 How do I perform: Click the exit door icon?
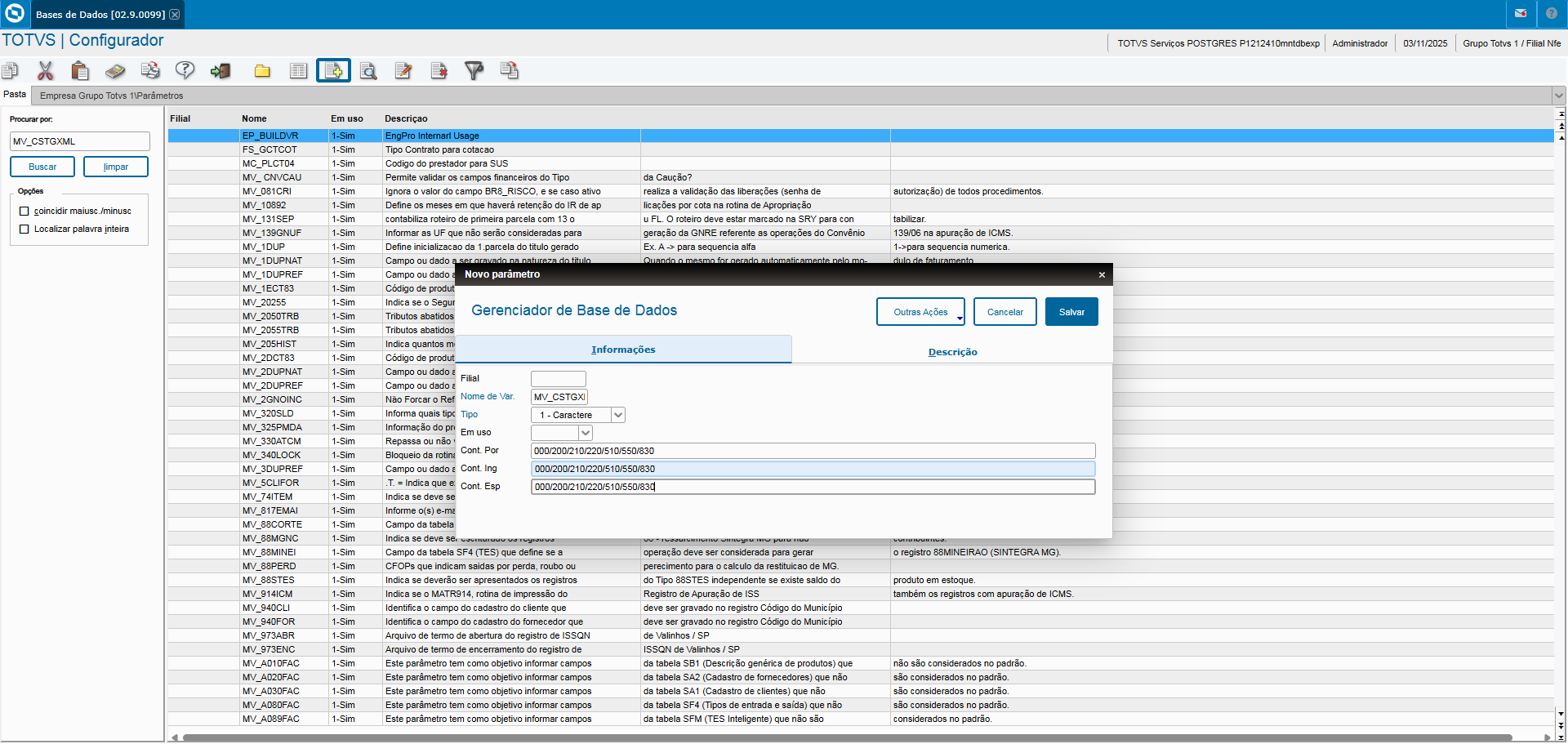220,71
